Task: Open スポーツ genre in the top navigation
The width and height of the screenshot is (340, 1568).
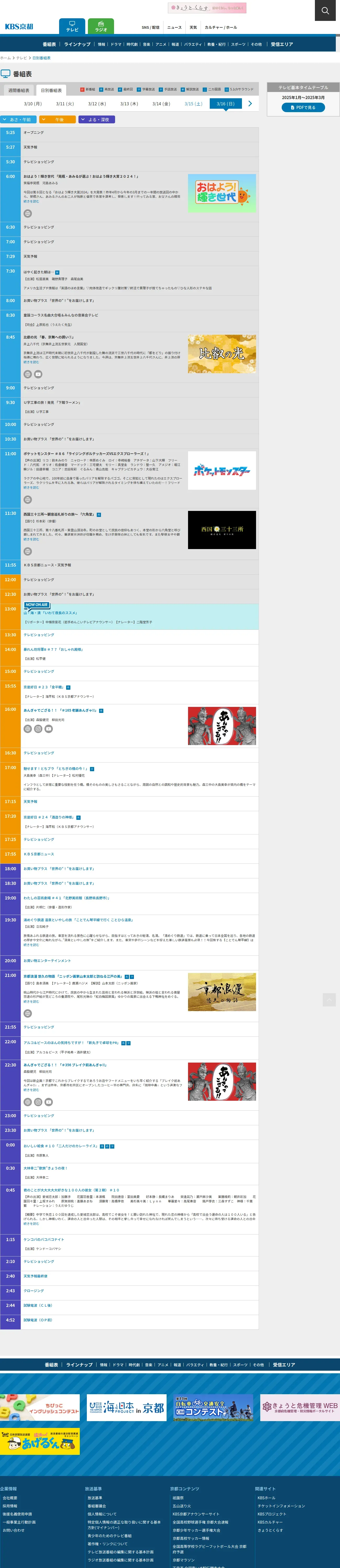Action: [x=238, y=44]
